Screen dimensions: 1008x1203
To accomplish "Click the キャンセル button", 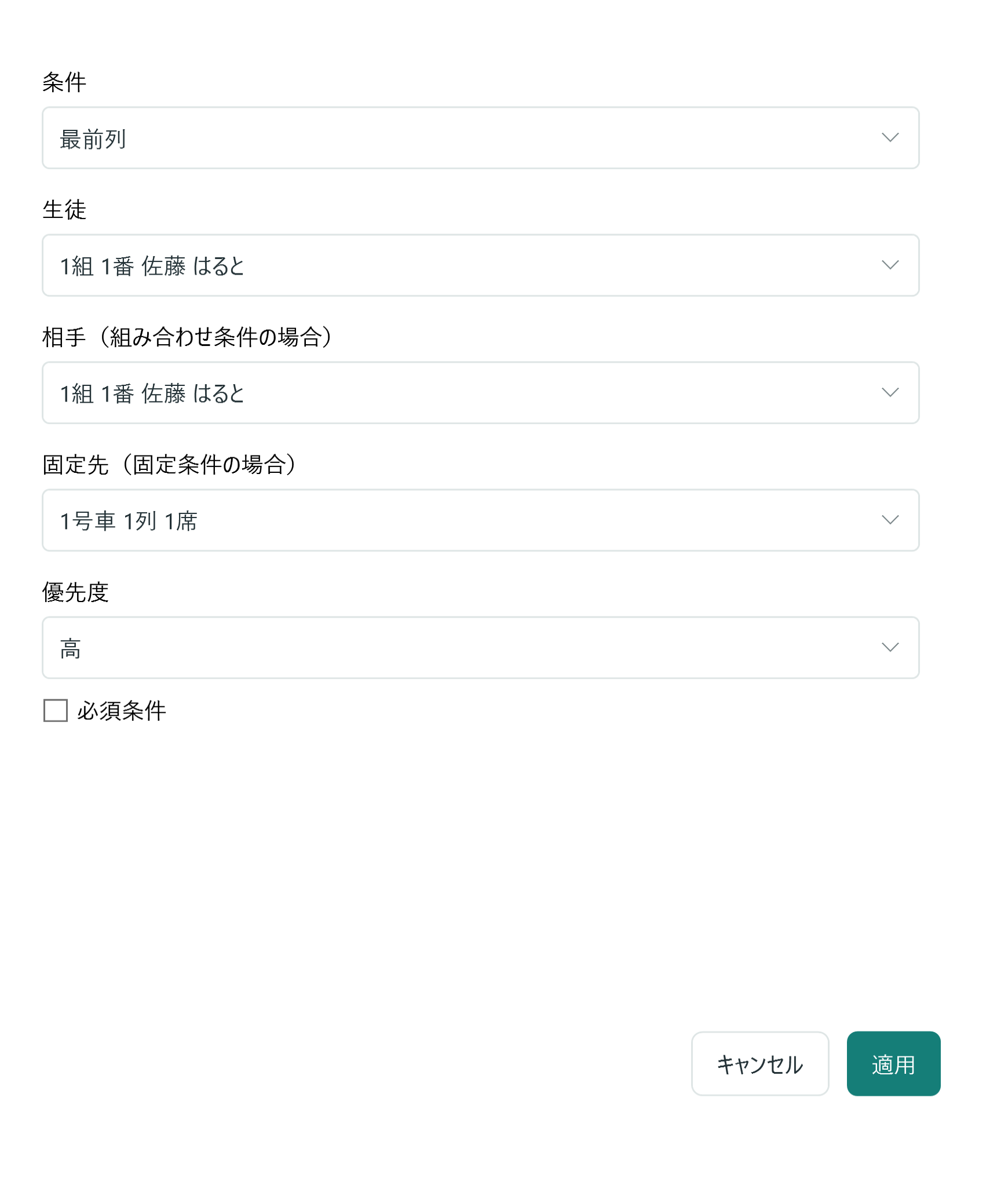I will tap(760, 1063).
